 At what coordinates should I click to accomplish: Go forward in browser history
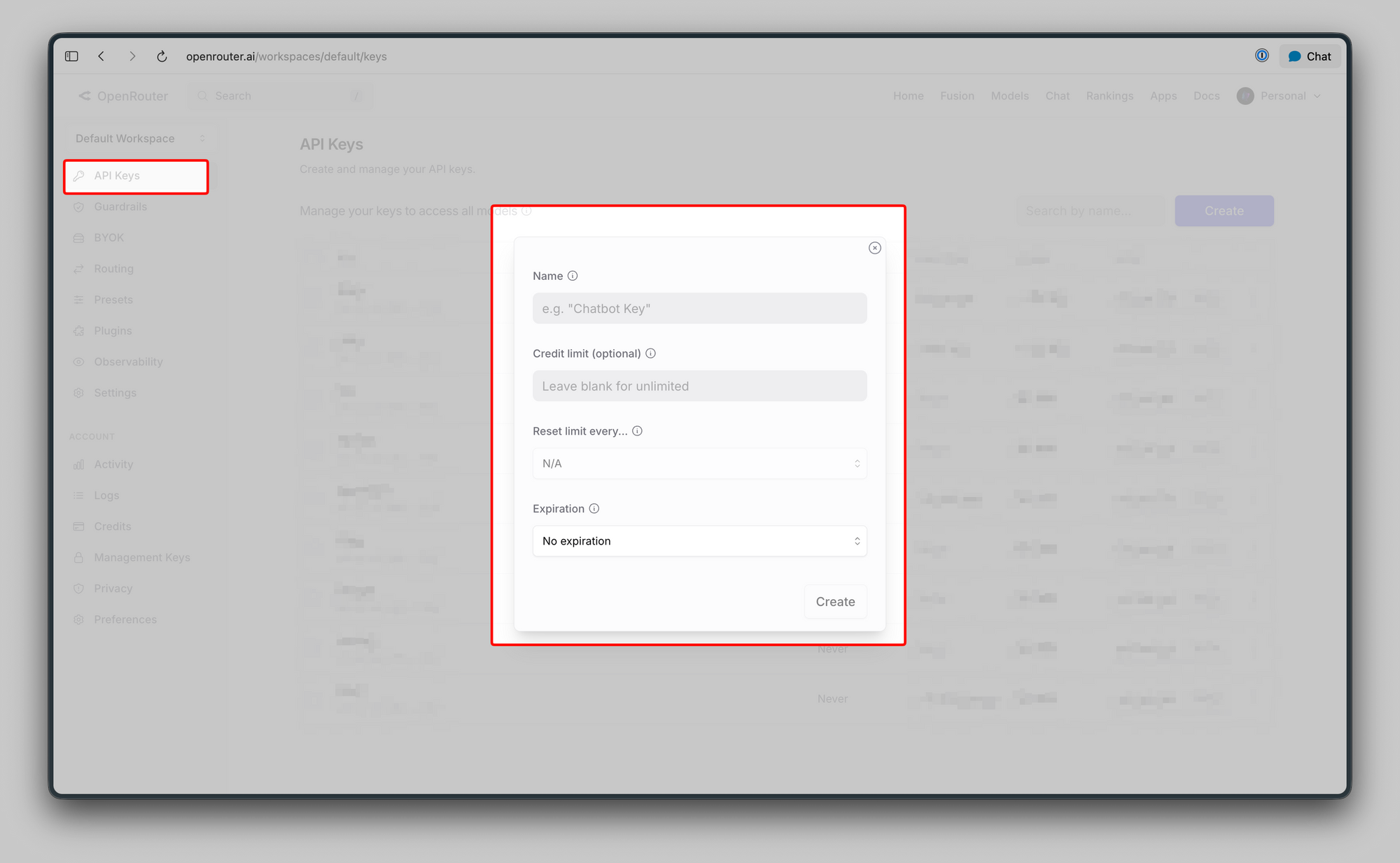[132, 57]
